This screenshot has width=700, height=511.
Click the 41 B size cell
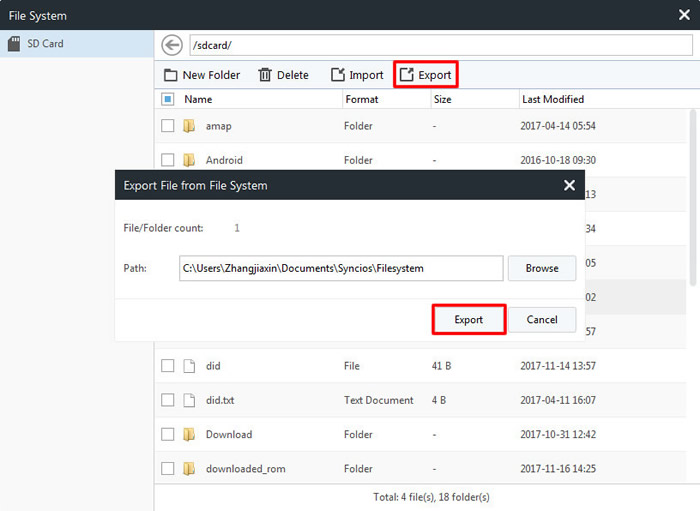442,366
